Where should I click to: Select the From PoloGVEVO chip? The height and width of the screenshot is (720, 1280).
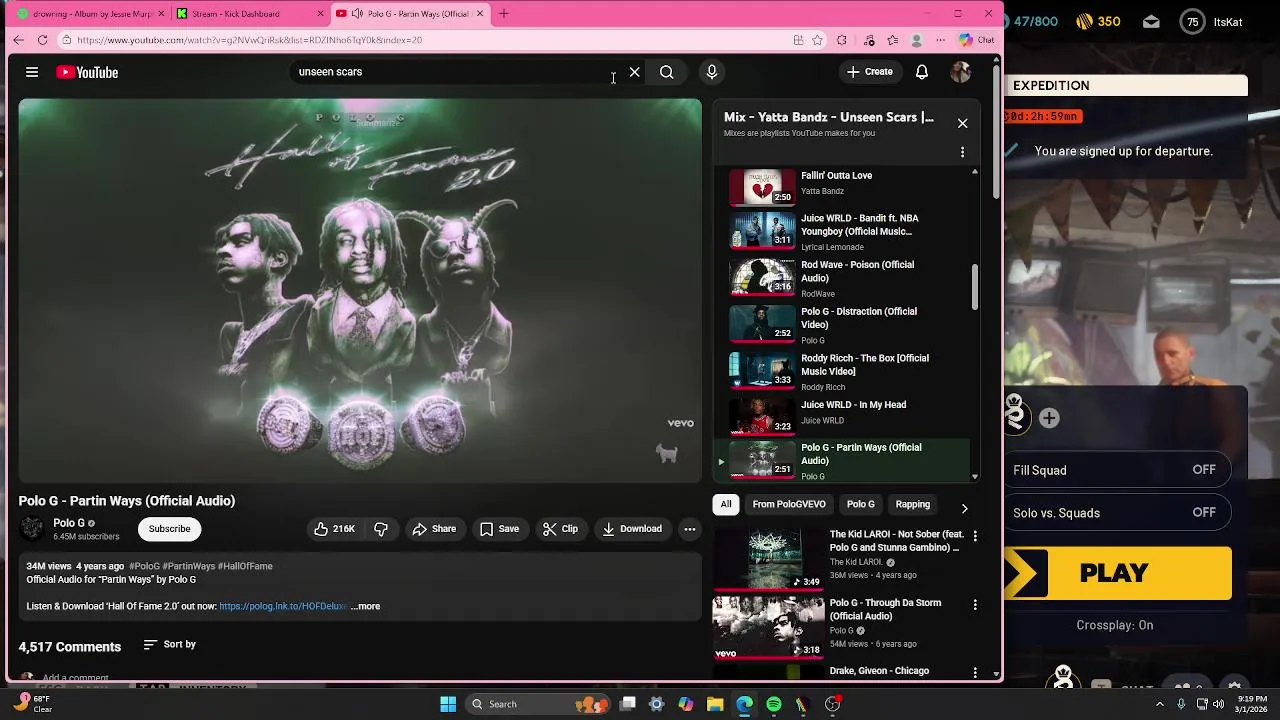pos(789,505)
